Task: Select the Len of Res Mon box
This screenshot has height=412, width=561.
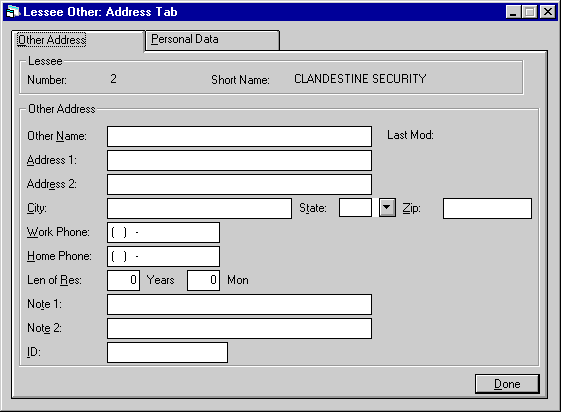Action: point(203,280)
